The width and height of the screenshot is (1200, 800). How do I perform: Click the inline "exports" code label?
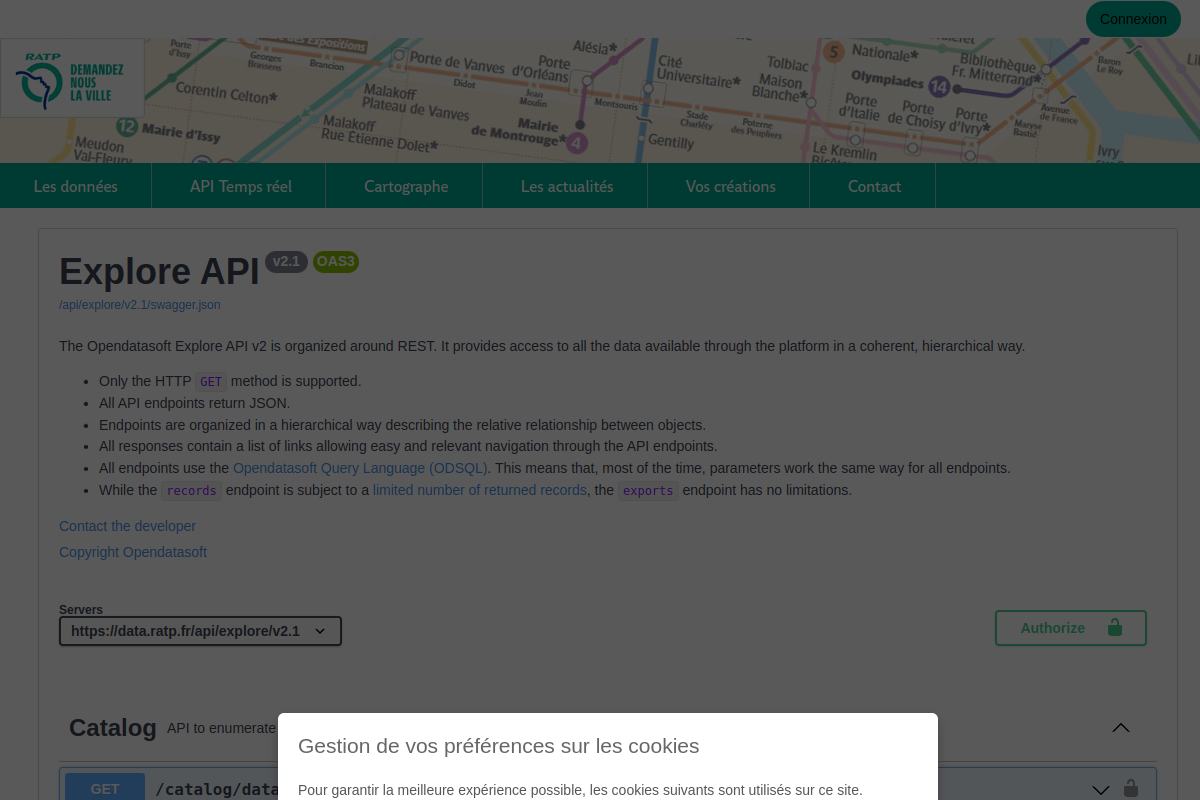click(648, 491)
